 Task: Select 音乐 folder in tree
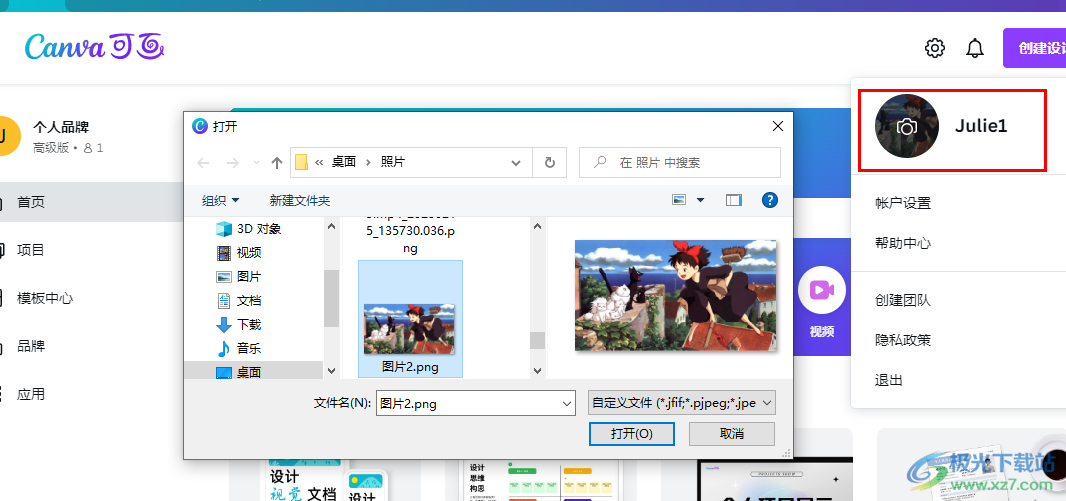coord(249,348)
